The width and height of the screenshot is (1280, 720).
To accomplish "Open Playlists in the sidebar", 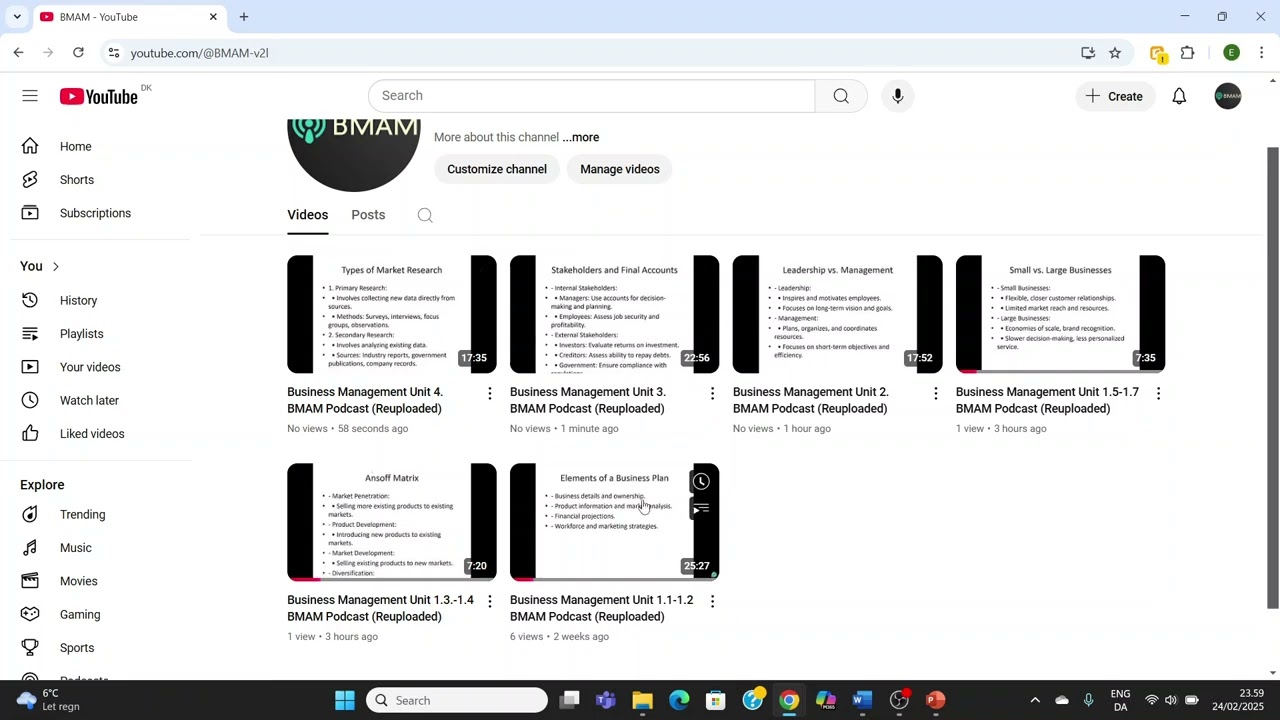I will (x=81, y=334).
